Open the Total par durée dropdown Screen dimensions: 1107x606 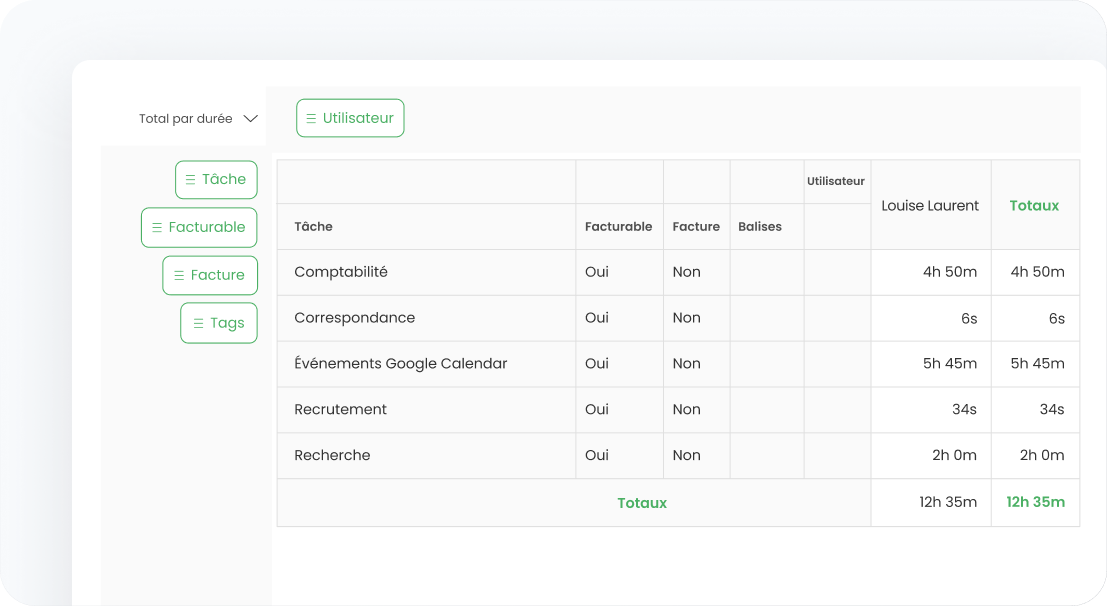198,119
